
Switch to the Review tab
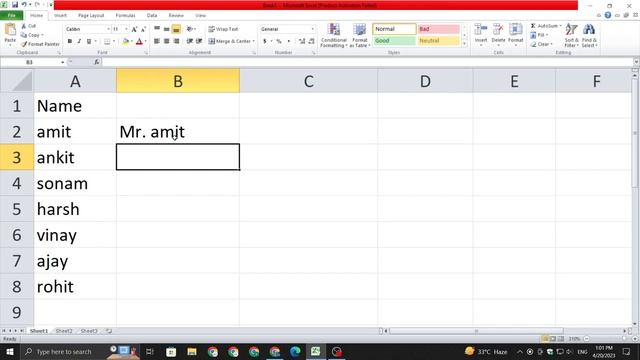click(x=176, y=16)
